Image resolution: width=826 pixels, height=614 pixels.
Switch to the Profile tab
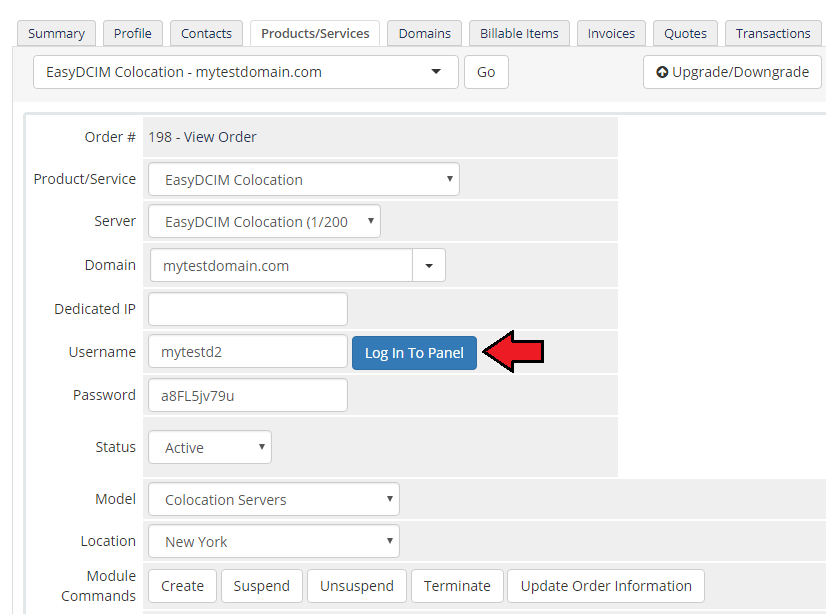click(133, 33)
